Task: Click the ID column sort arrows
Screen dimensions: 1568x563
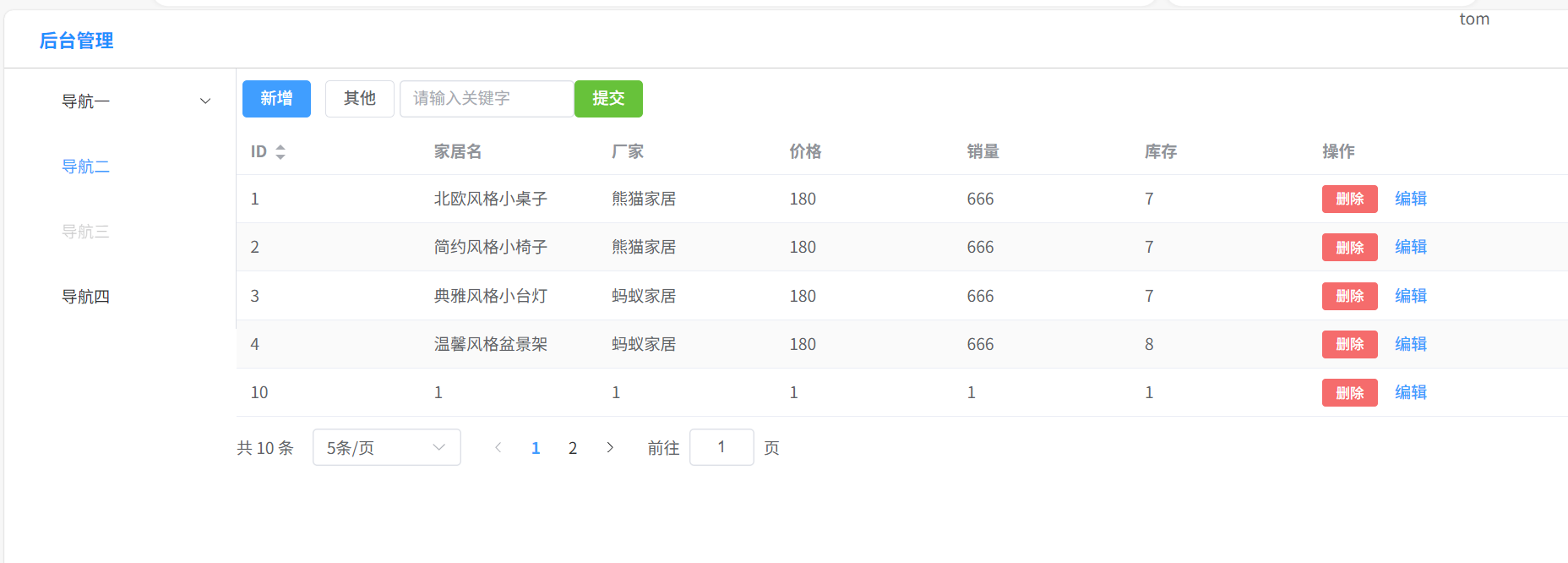Action: click(280, 152)
